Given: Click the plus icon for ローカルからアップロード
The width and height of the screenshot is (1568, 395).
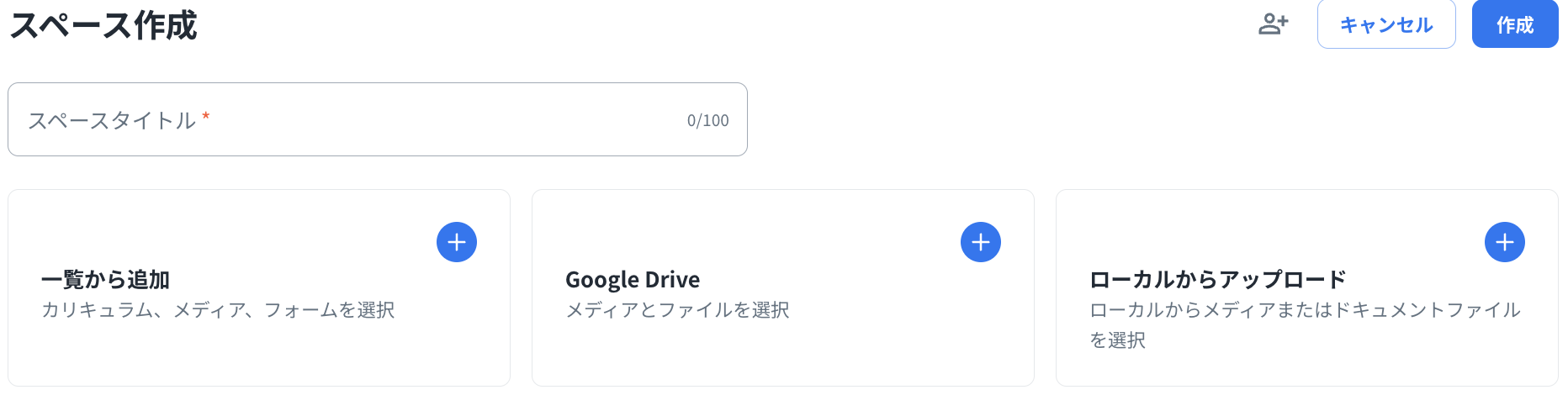Looking at the screenshot, I should [x=1504, y=242].
